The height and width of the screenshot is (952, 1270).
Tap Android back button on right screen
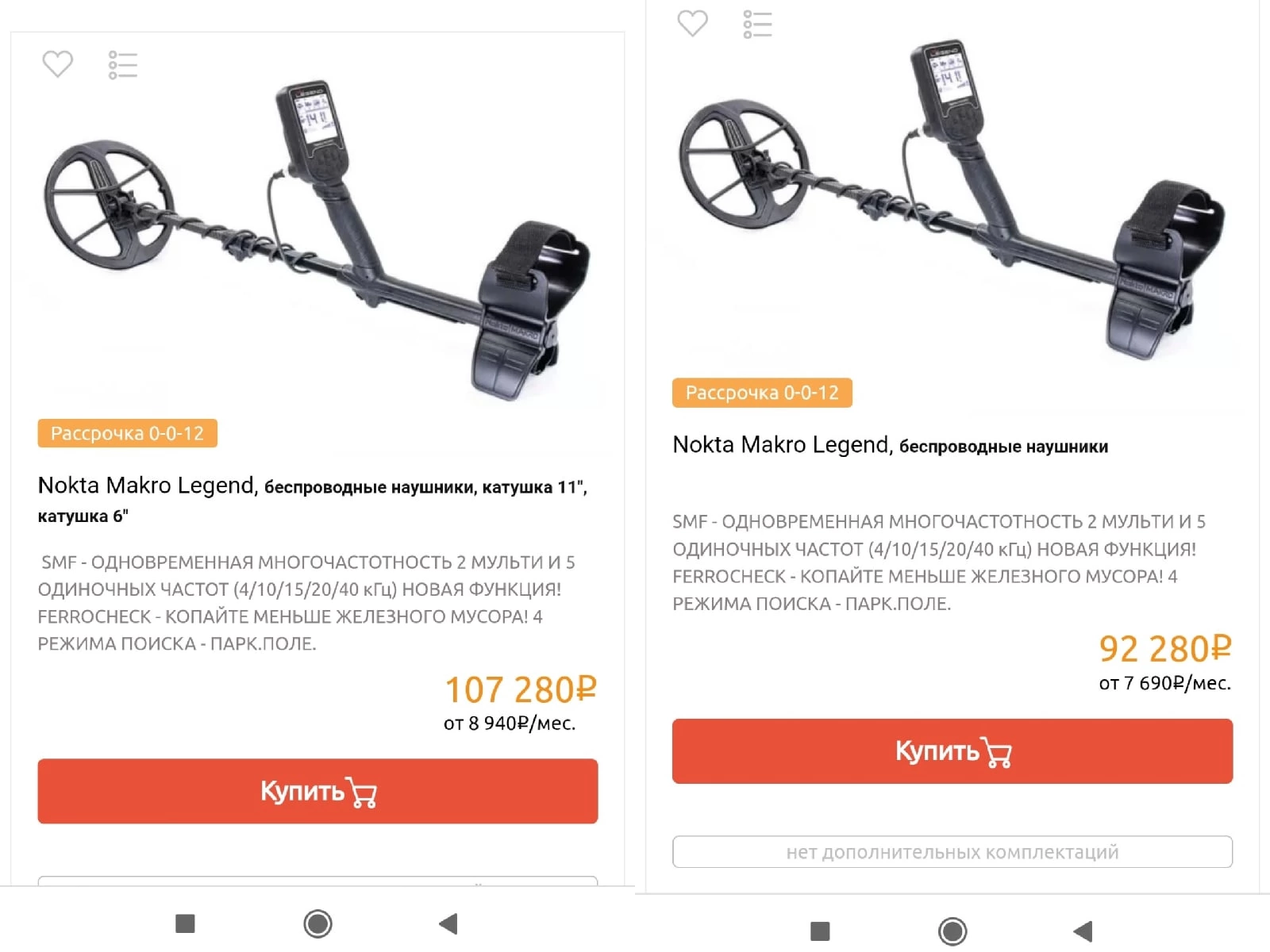(x=1083, y=931)
